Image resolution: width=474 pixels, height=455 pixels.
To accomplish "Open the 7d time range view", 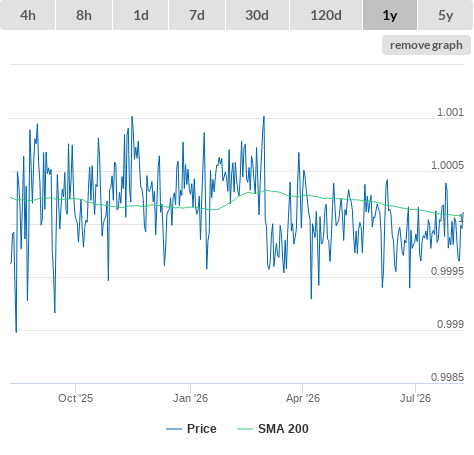I will [197, 15].
